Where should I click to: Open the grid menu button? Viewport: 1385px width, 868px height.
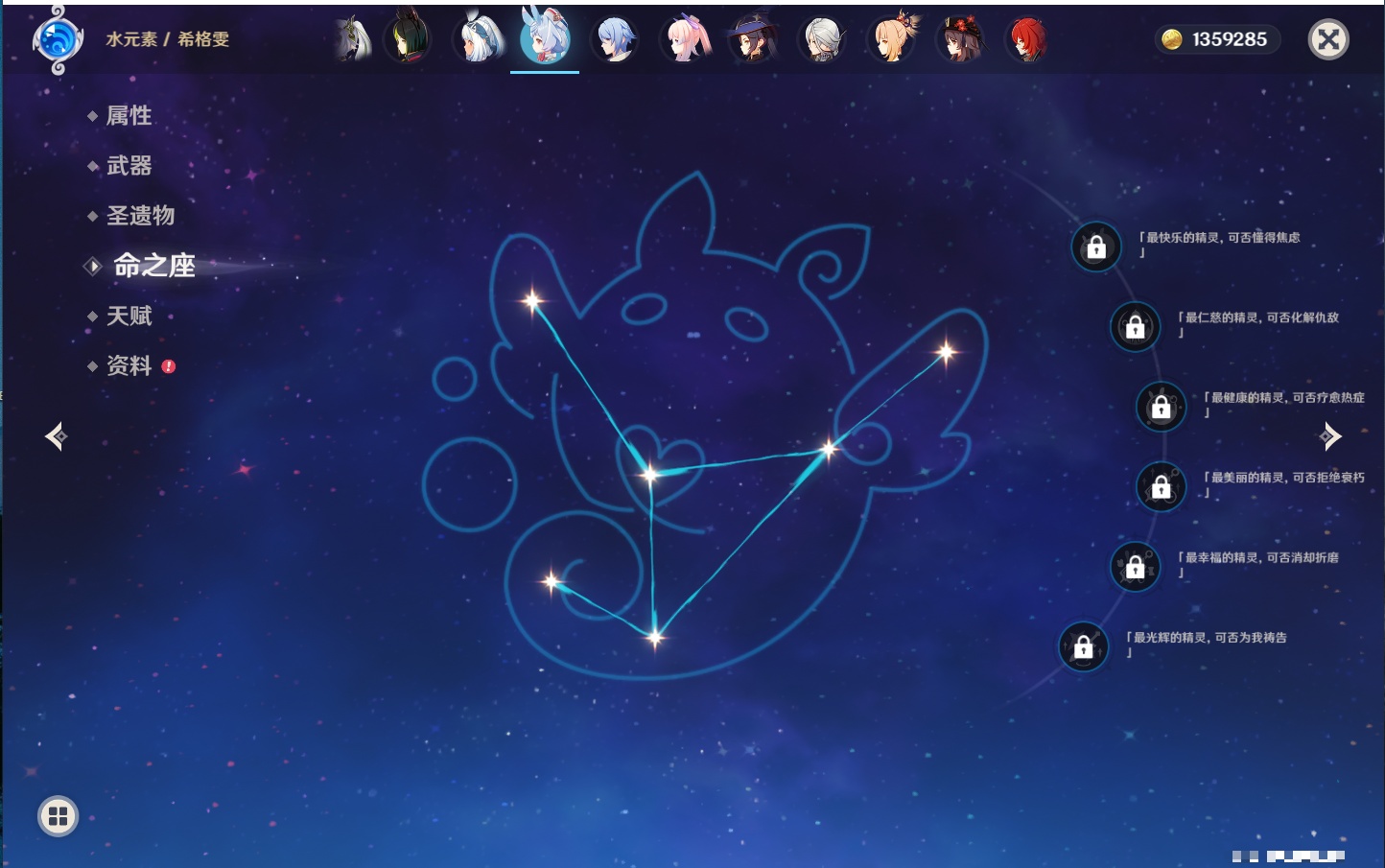click(x=58, y=816)
